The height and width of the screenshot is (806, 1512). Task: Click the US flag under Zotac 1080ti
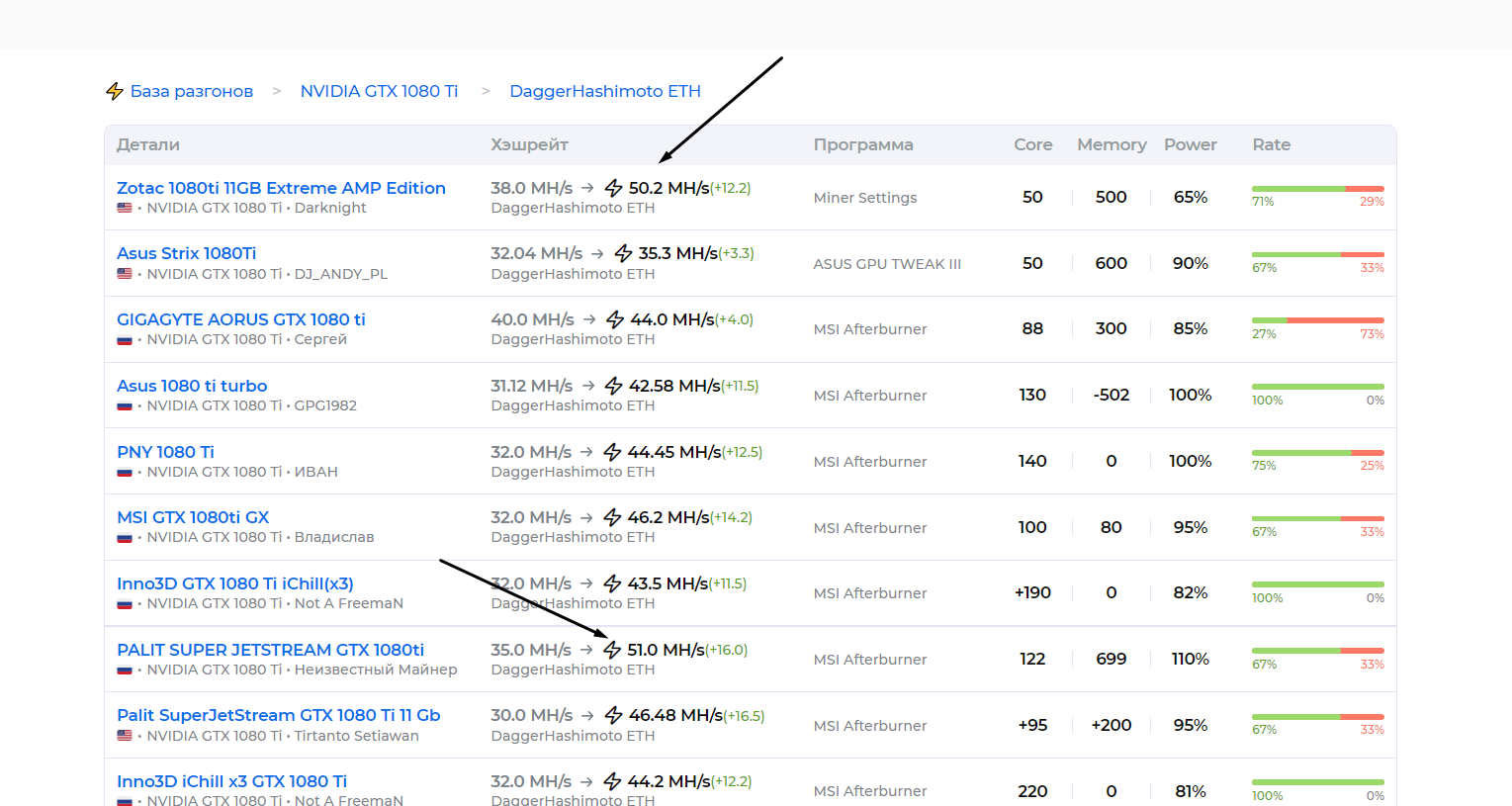pyautogui.click(x=125, y=208)
